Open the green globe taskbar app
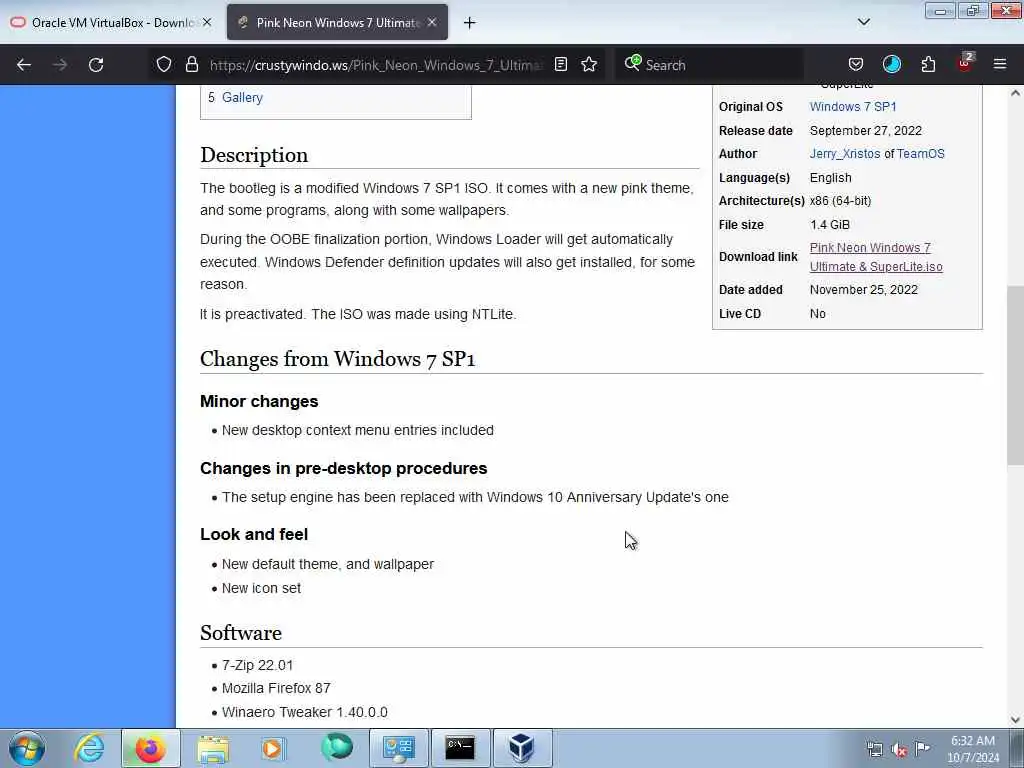The height and width of the screenshot is (768, 1024). (x=336, y=747)
